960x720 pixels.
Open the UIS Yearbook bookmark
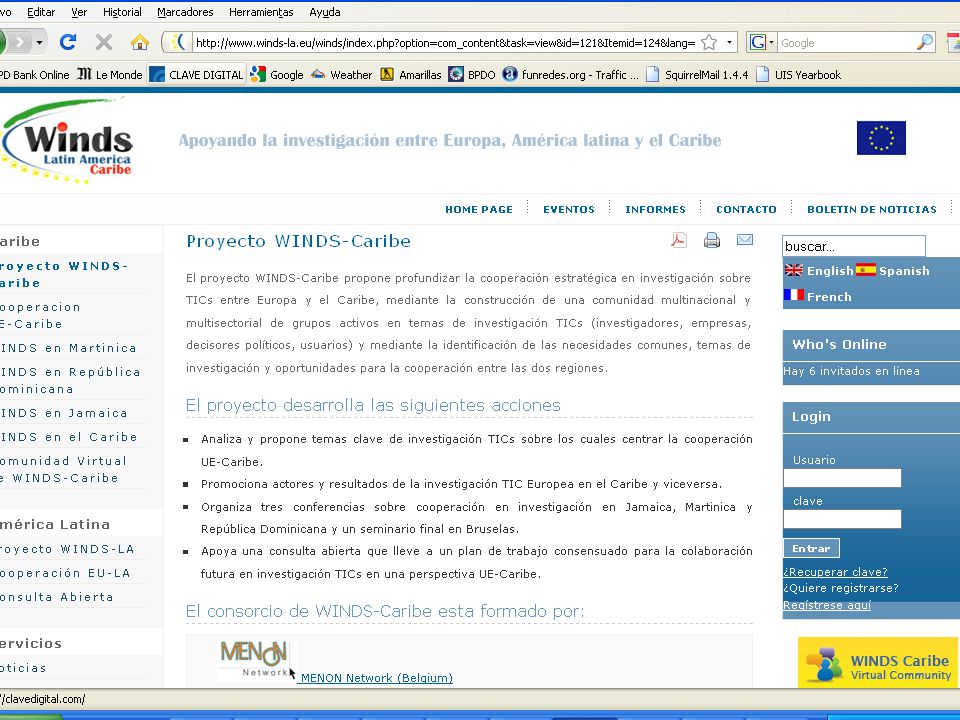click(x=799, y=75)
